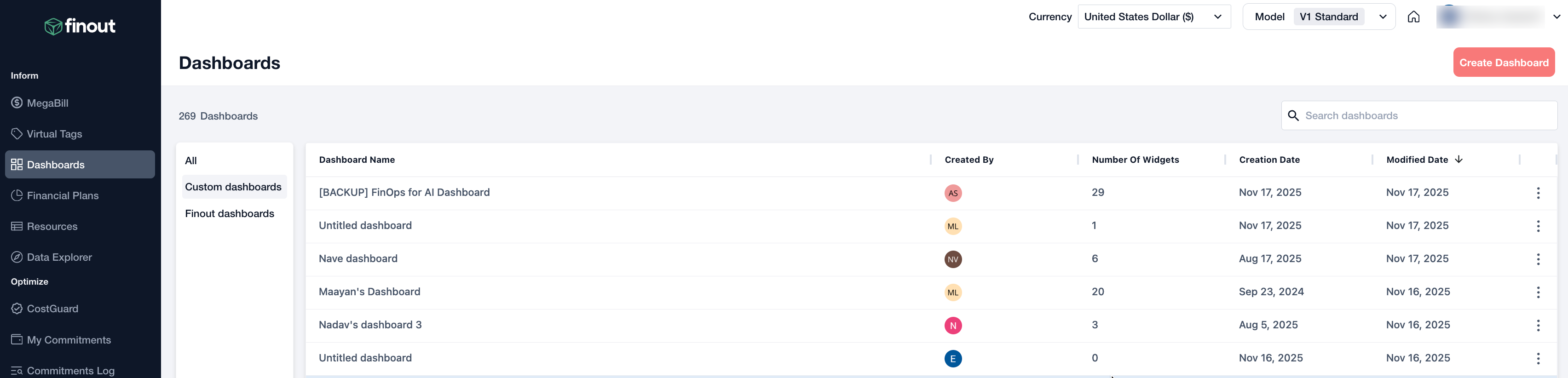Screen dimensions: 1568x378
Task: Sort by Modified Date column
Action: pos(1417,160)
